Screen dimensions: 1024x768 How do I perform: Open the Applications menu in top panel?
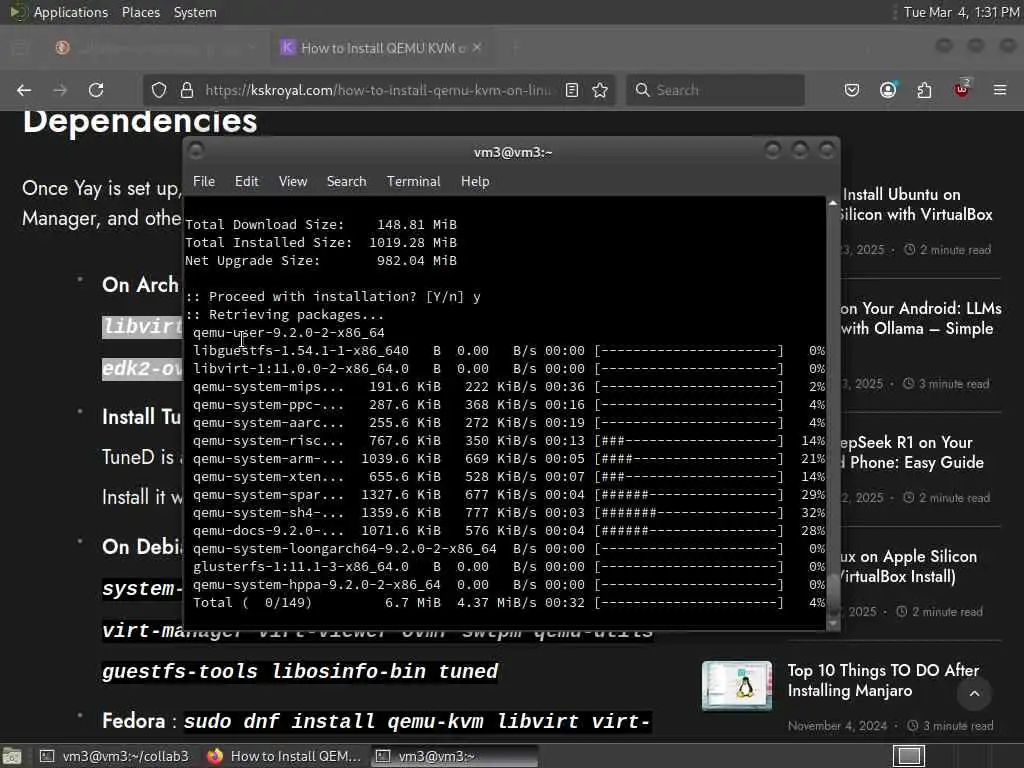coord(71,12)
